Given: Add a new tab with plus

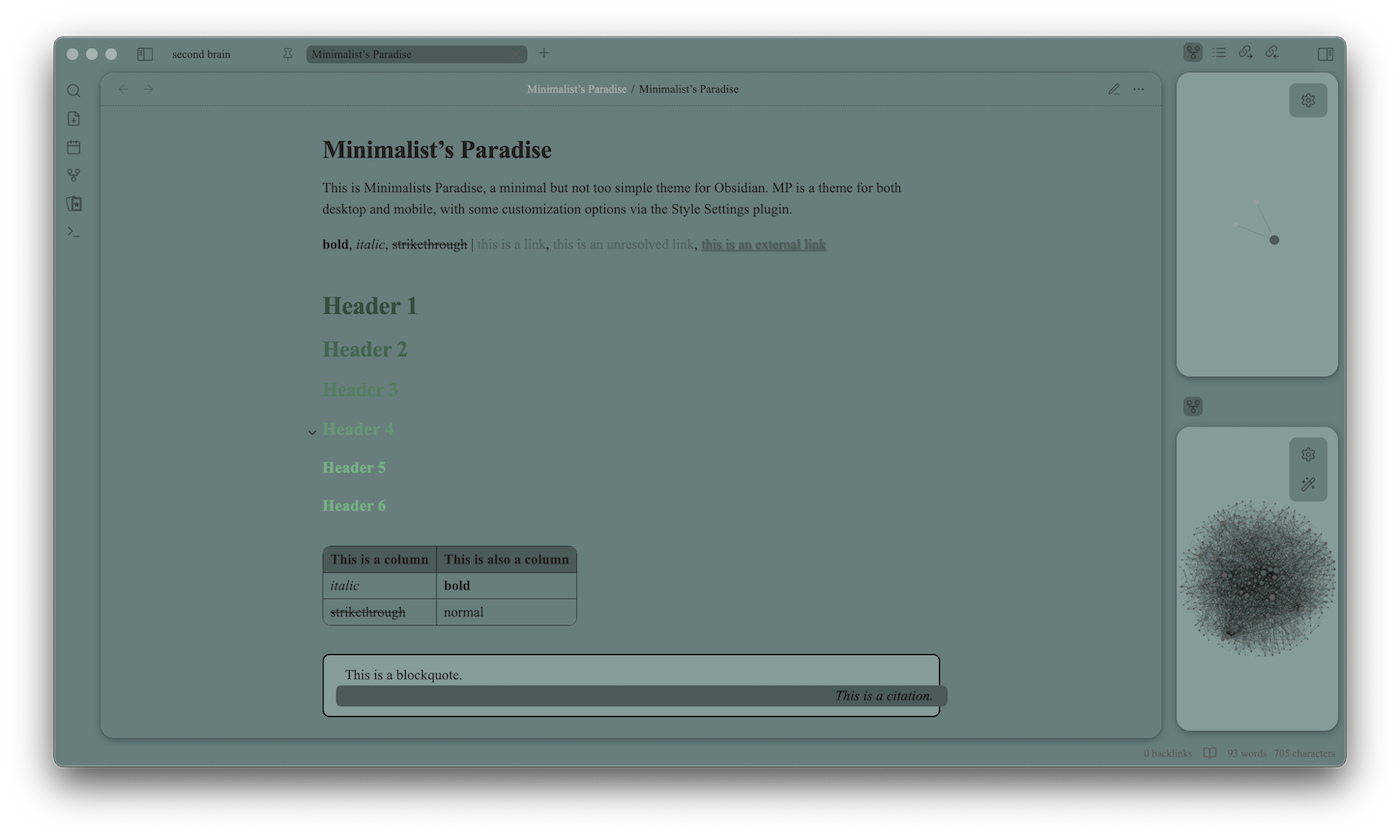Looking at the screenshot, I should [x=544, y=53].
